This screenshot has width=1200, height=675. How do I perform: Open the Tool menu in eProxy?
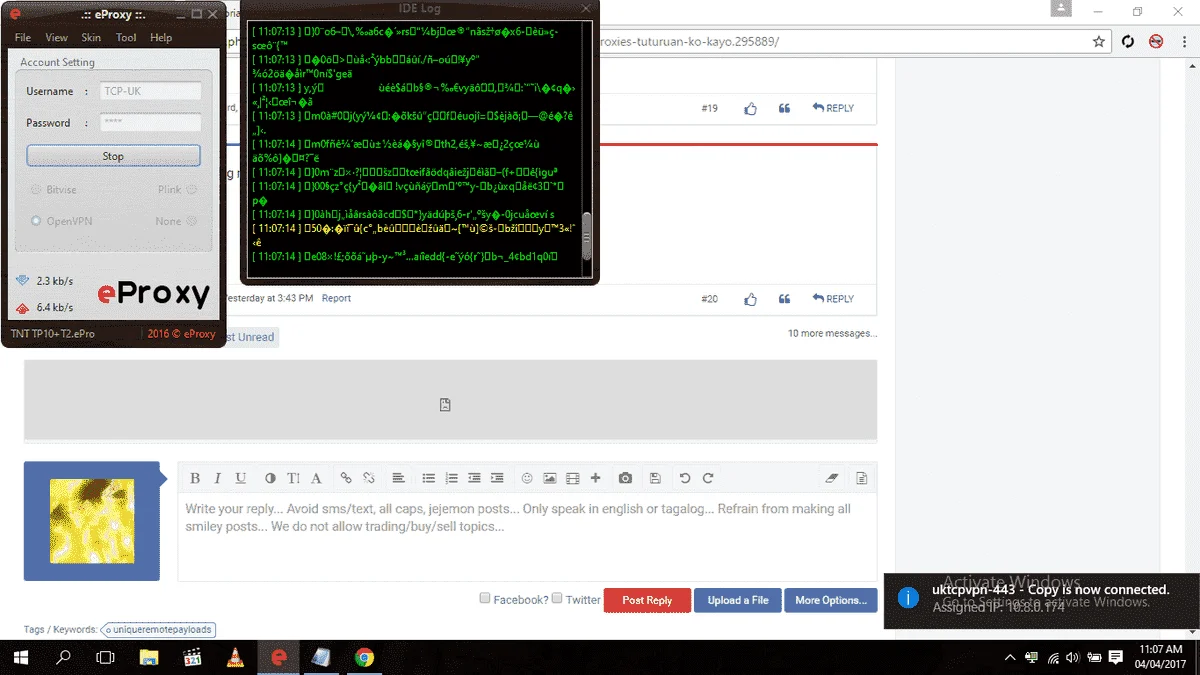pyautogui.click(x=126, y=37)
